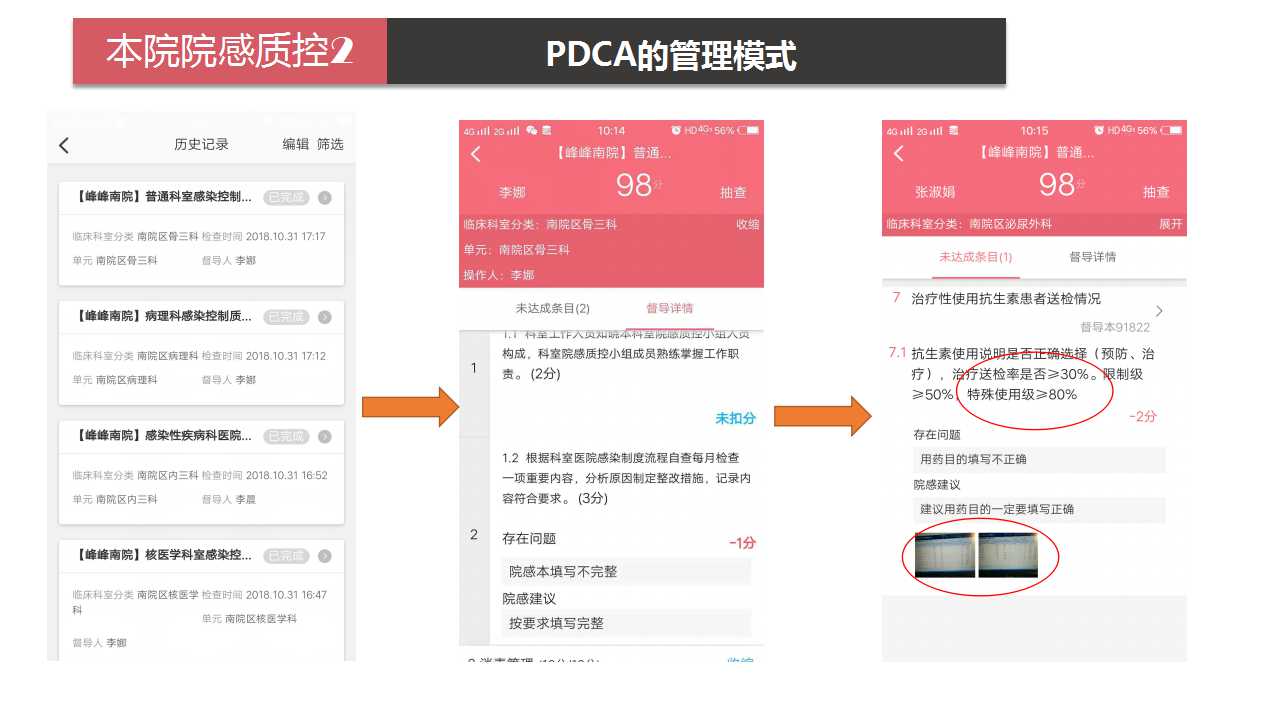Open the 核医学科室感染控 record card

click(x=201, y=600)
